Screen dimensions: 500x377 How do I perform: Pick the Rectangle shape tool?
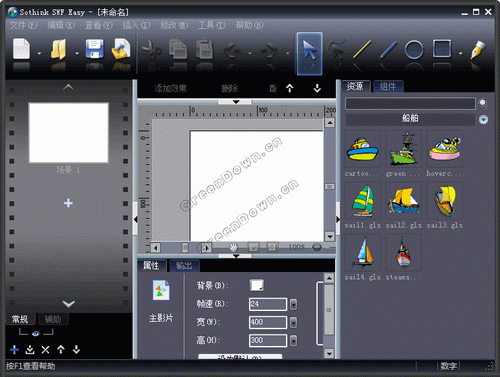pyautogui.click(x=442, y=49)
